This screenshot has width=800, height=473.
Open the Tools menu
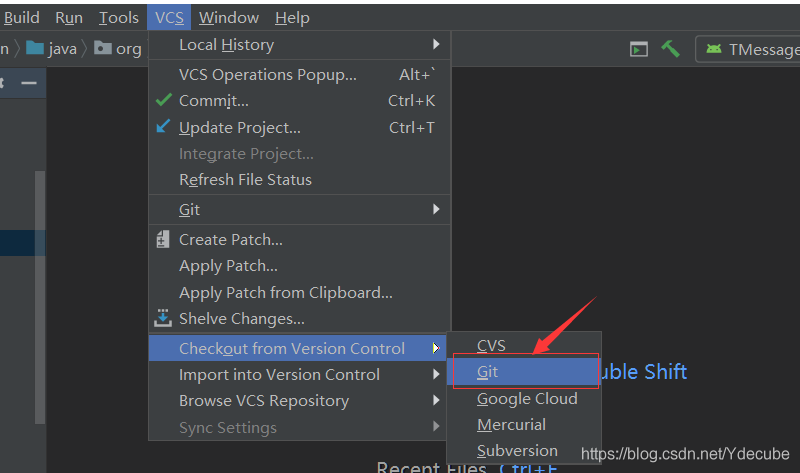(119, 18)
